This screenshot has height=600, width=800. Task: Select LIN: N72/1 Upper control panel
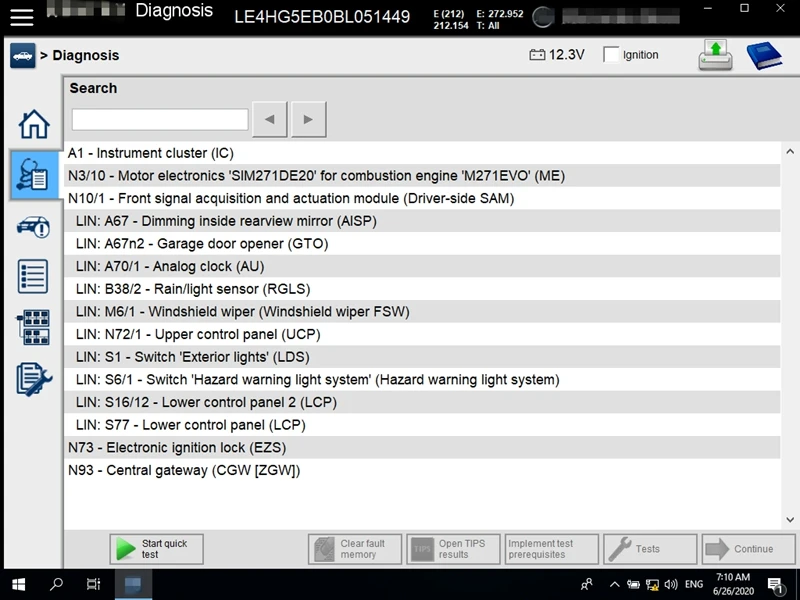coord(422,334)
